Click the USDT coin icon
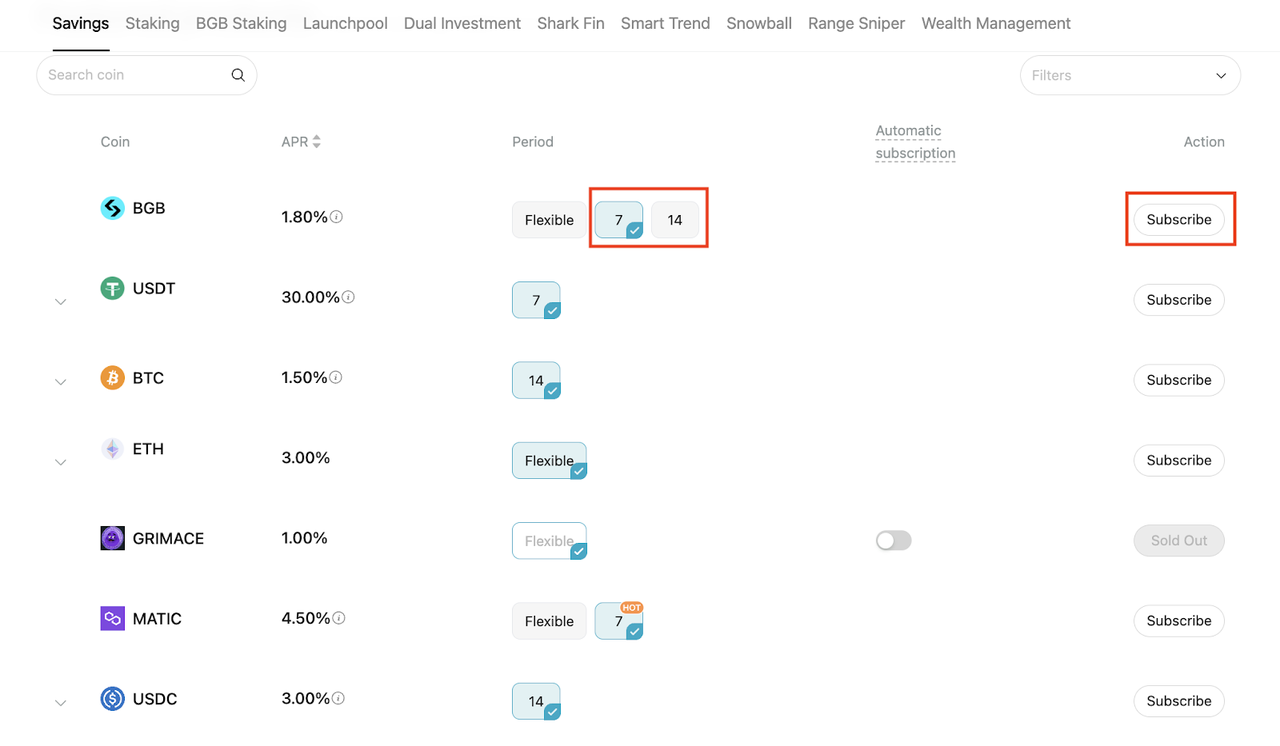 [112, 288]
